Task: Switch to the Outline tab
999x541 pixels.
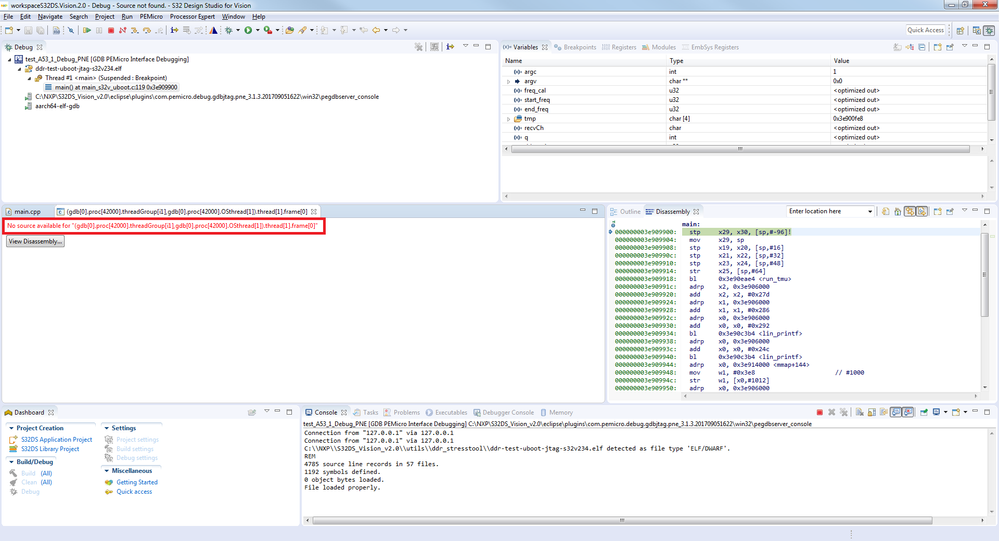Action: 626,212
